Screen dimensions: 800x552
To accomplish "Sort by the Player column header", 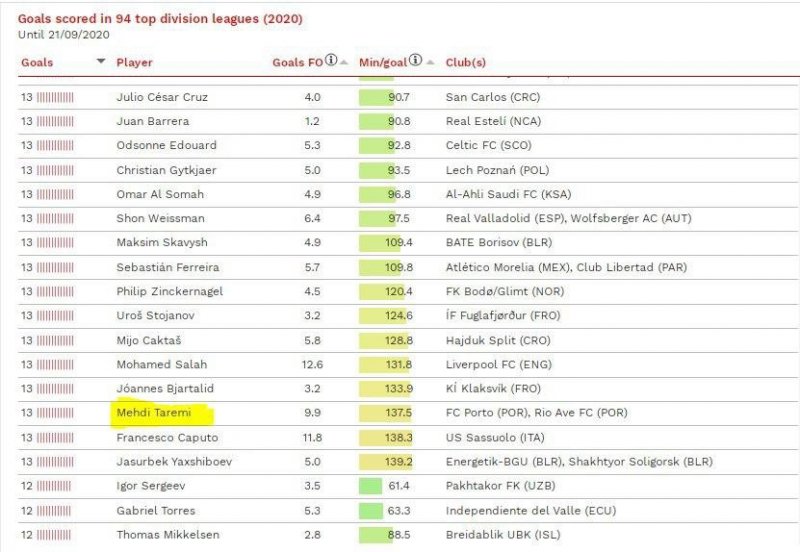I will 134,62.
